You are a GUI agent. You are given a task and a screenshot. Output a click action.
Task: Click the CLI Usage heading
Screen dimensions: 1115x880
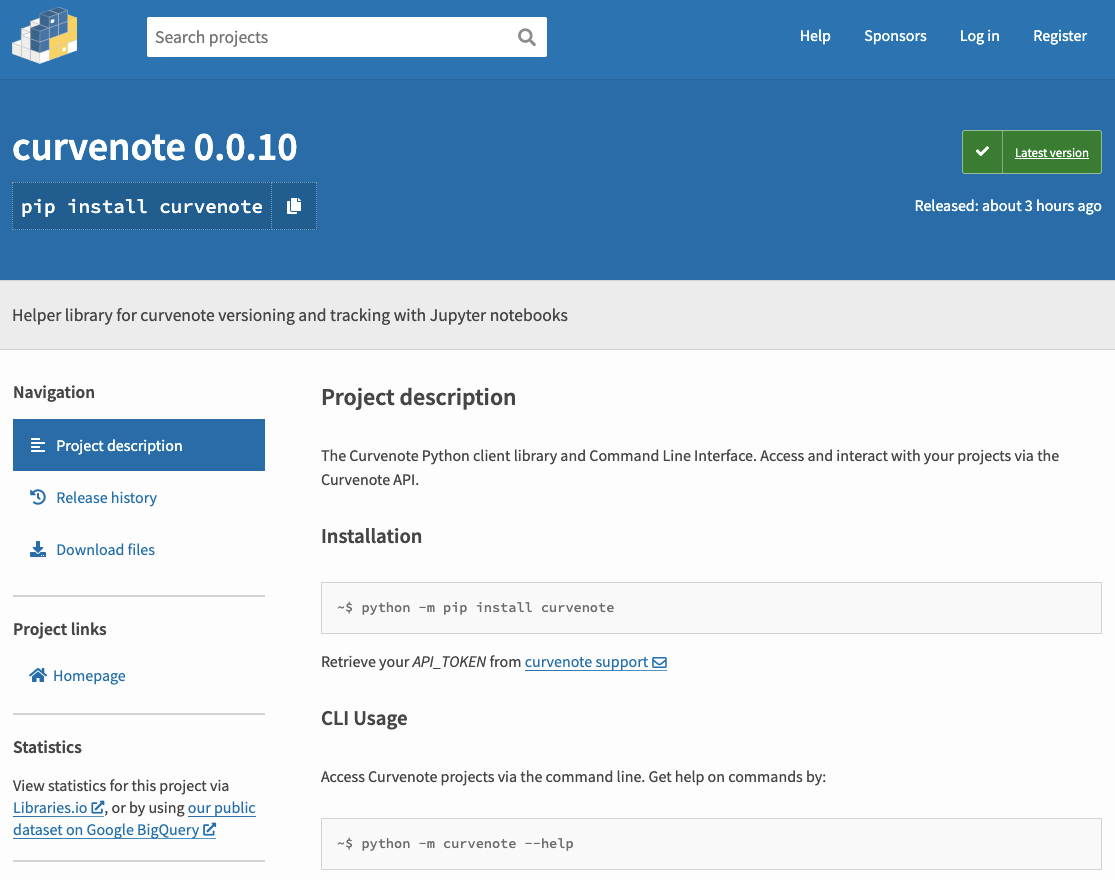point(364,718)
